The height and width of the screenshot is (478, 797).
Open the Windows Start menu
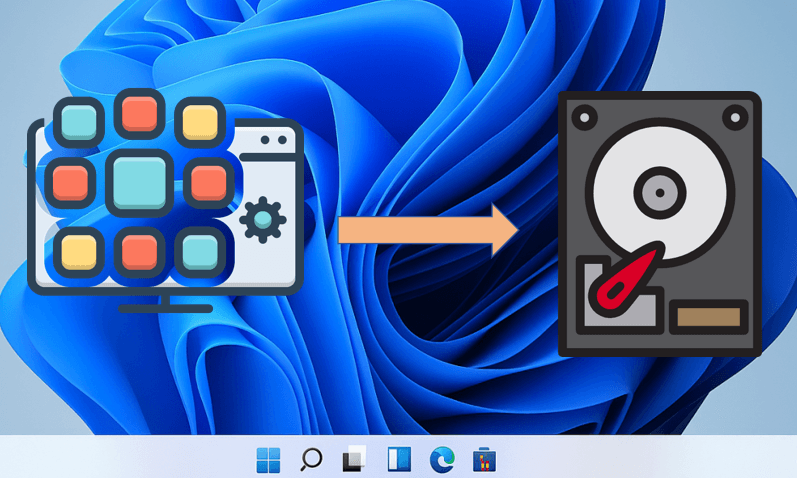point(268,460)
